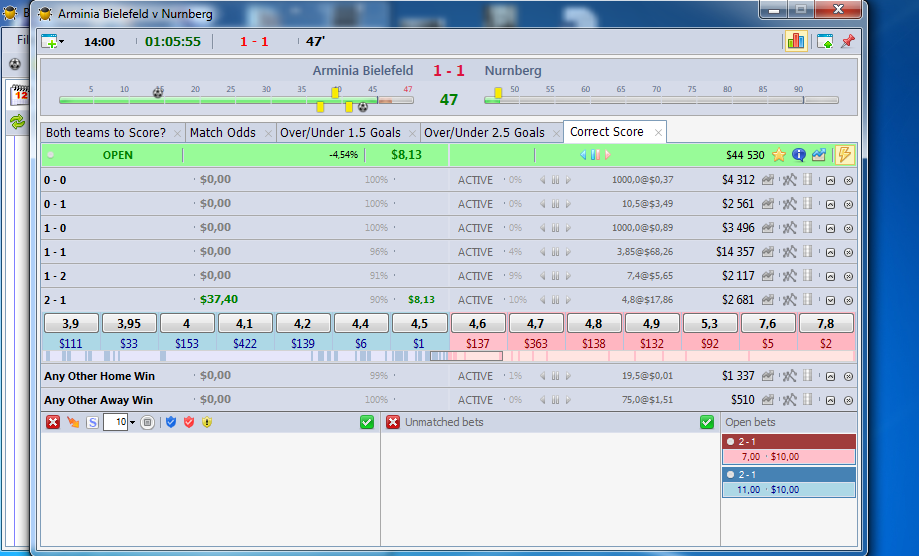Open price chart for 1 - 1 row

767,252
